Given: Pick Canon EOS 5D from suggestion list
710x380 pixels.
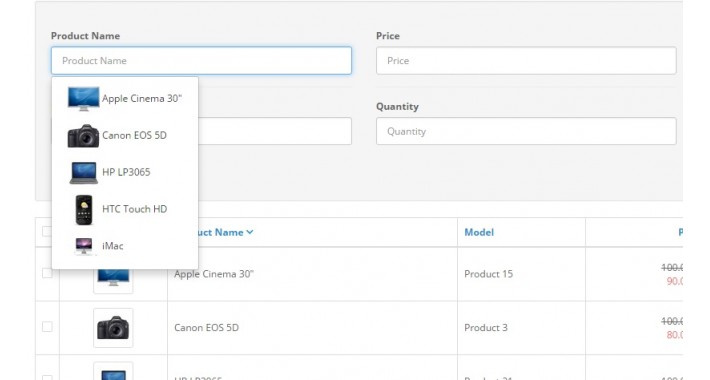Looking at the screenshot, I should [x=125, y=135].
